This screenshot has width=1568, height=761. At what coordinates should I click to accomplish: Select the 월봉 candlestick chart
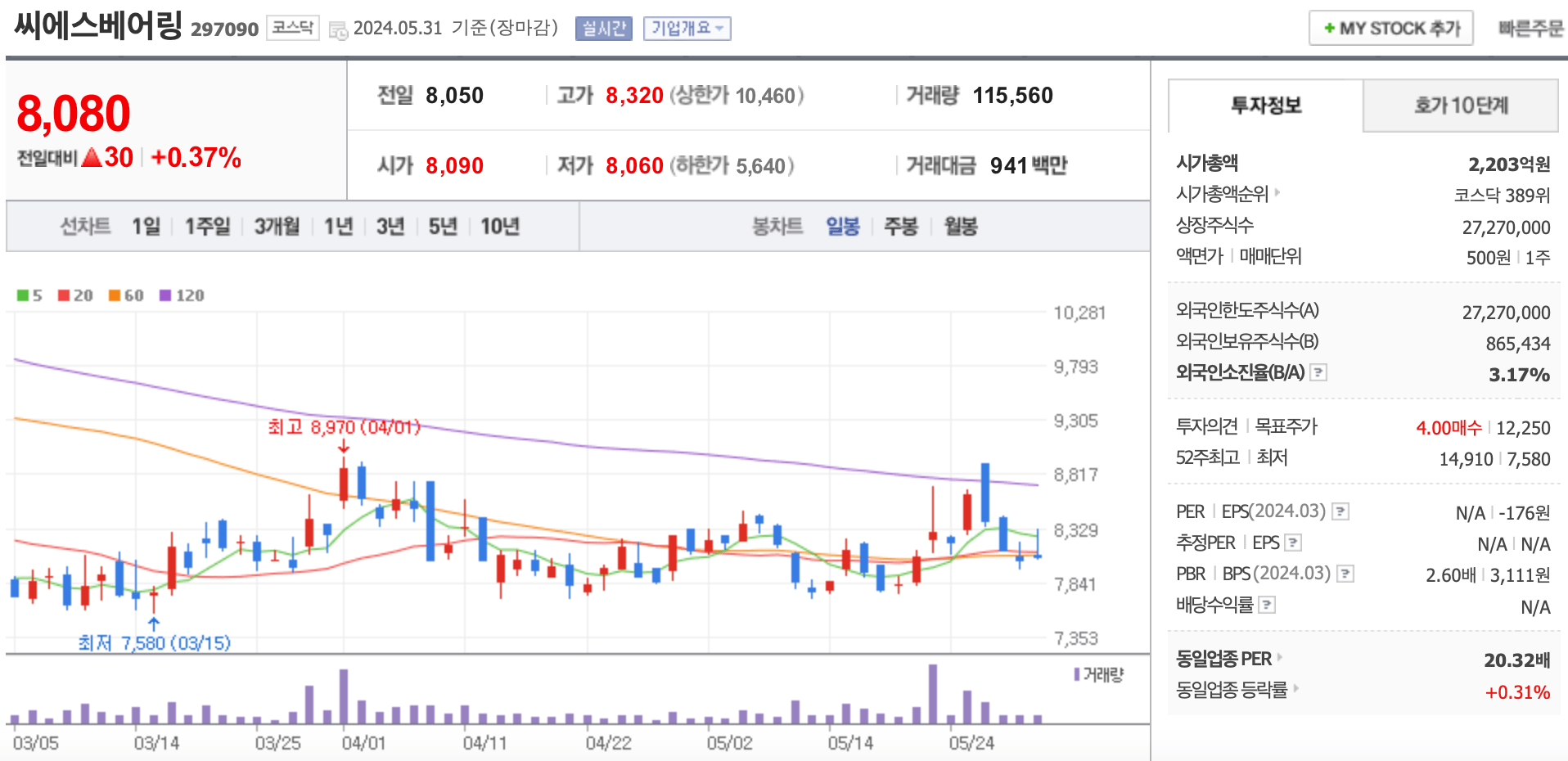coord(961,226)
